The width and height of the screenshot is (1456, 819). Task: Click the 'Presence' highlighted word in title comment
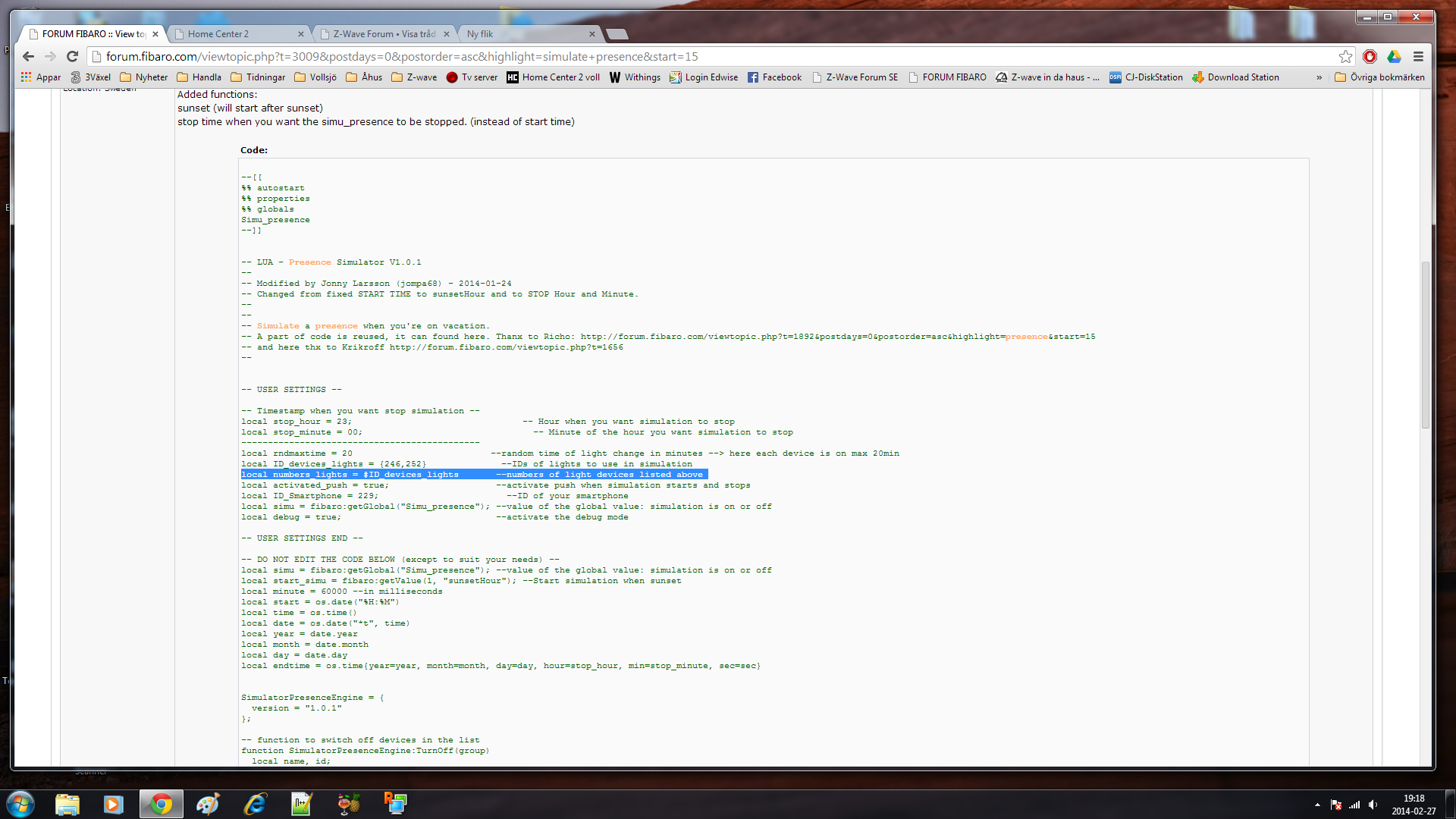[309, 262]
